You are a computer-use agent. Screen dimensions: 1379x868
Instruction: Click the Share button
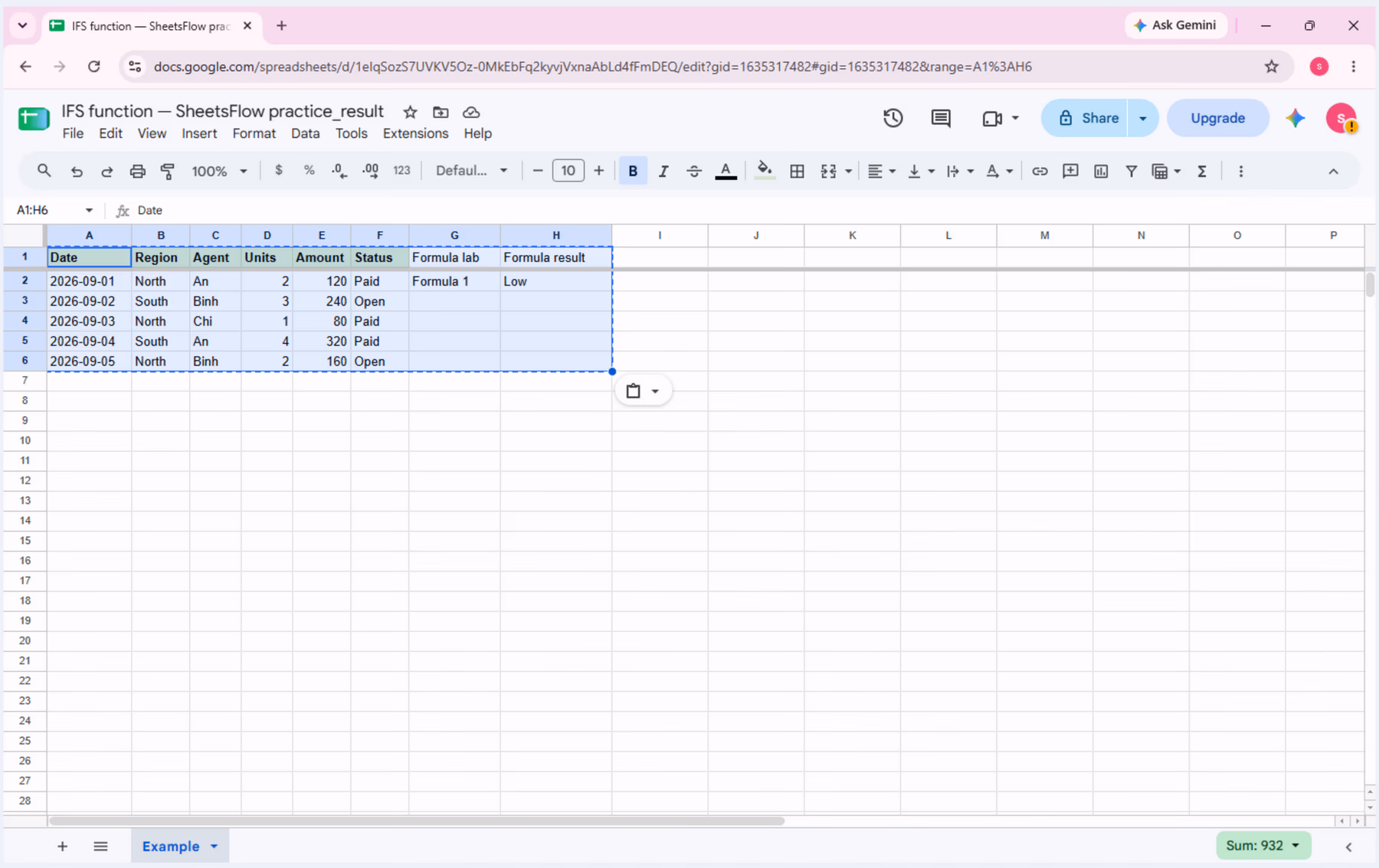(1084, 118)
